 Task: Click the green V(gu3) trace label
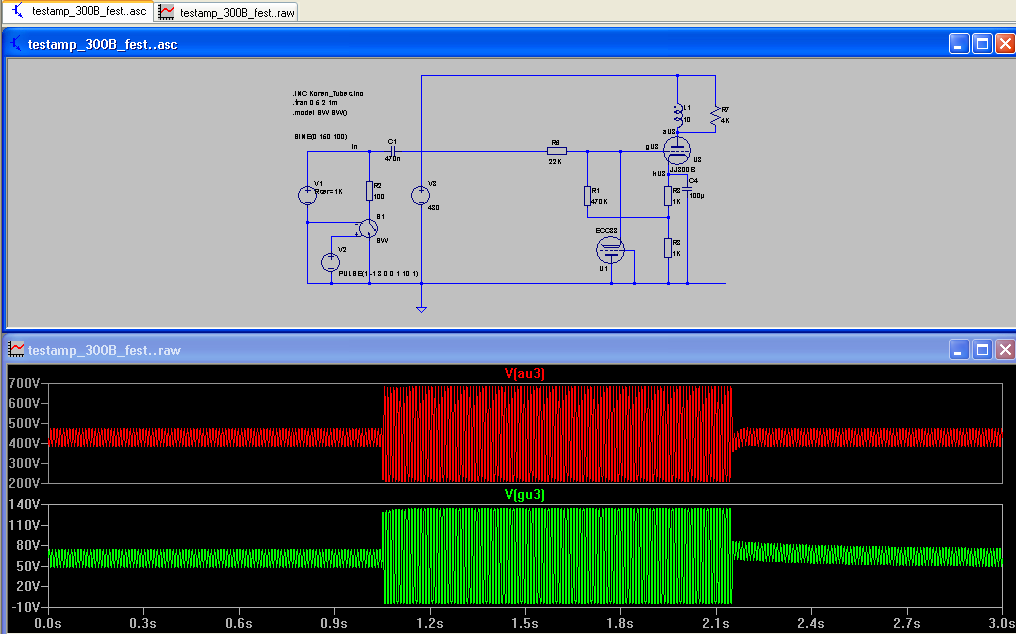[524, 495]
